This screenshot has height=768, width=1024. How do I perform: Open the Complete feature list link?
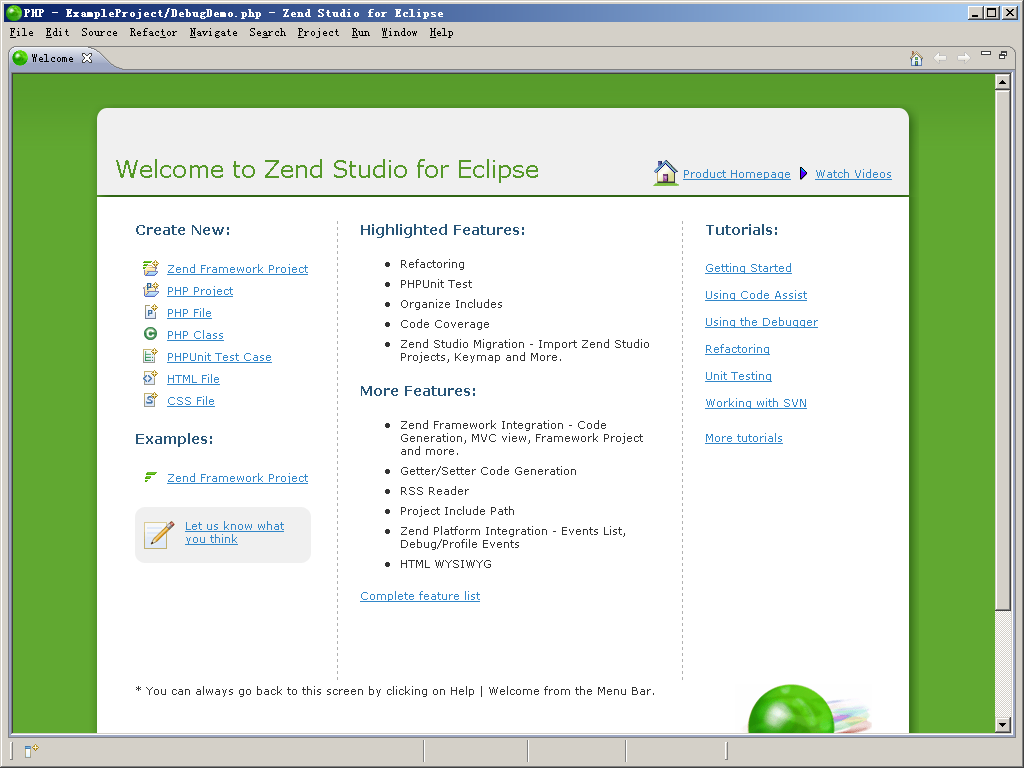tap(419, 595)
